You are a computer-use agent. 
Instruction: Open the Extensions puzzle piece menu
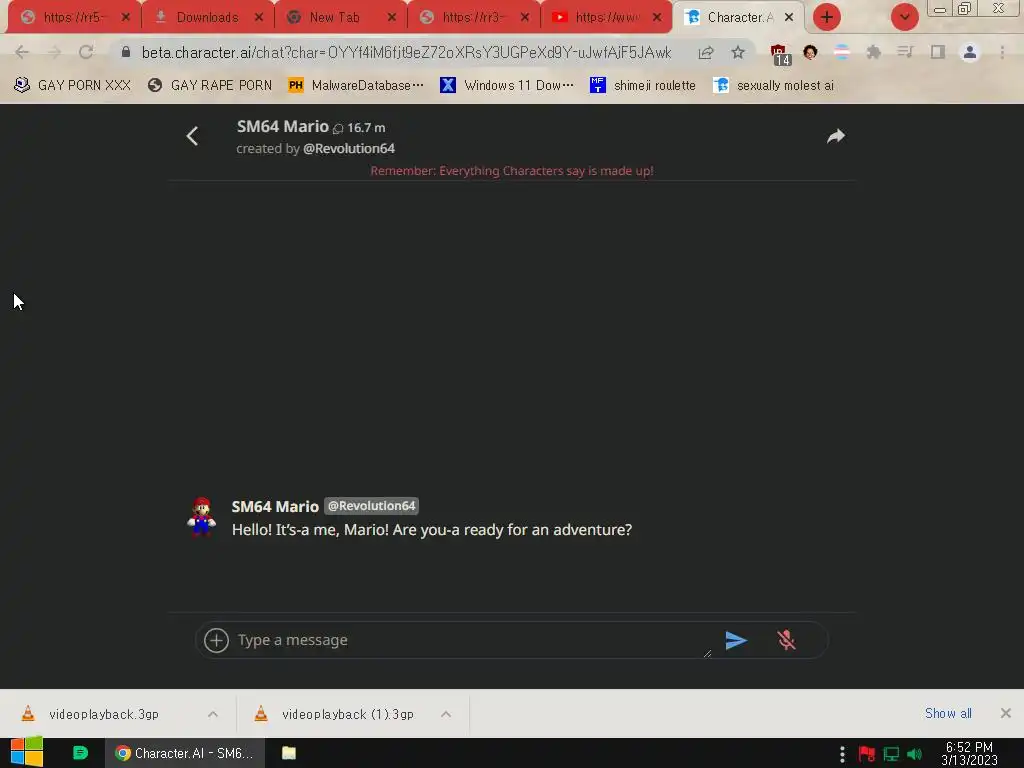(873, 52)
